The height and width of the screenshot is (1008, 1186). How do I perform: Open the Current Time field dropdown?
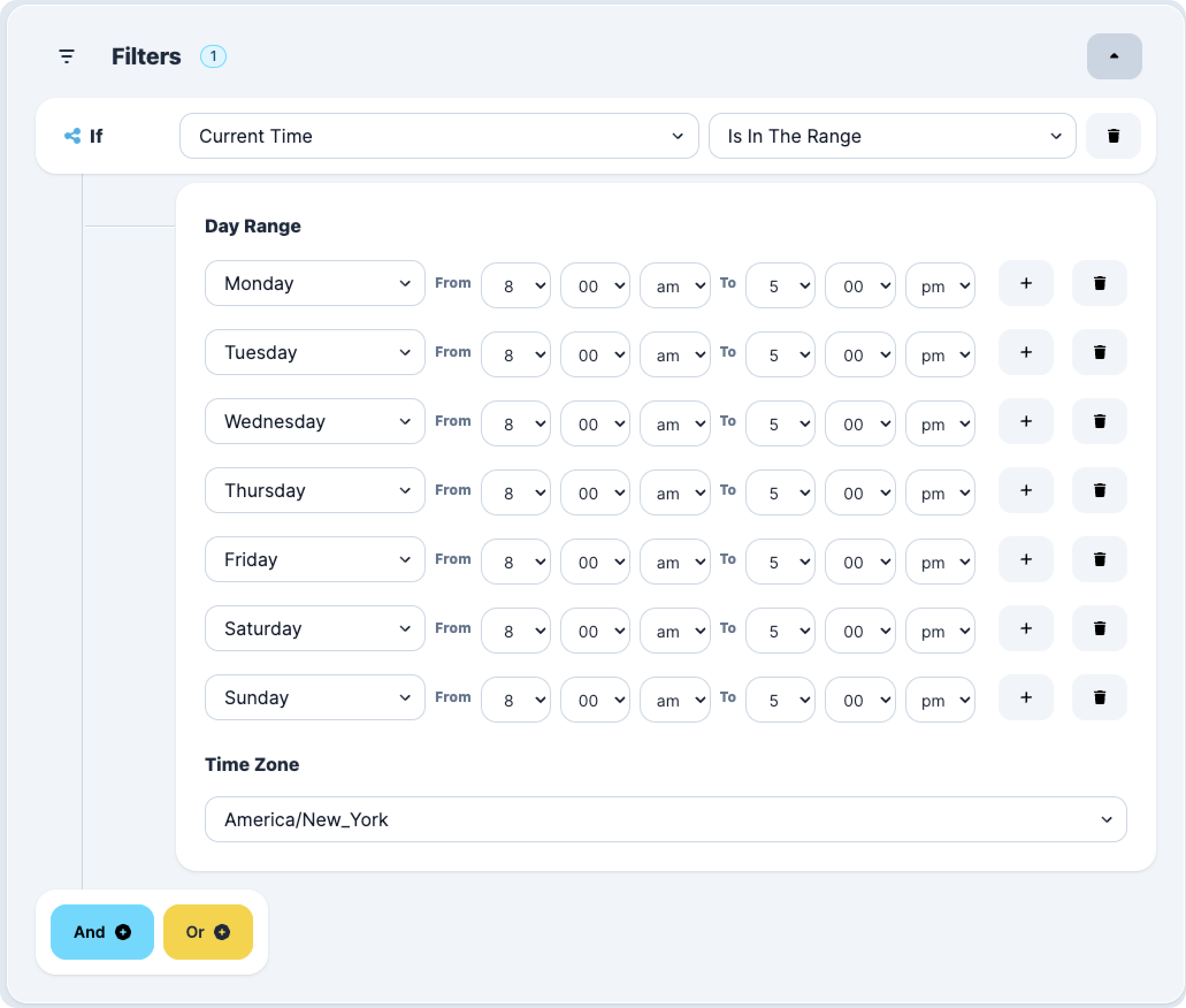point(439,136)
